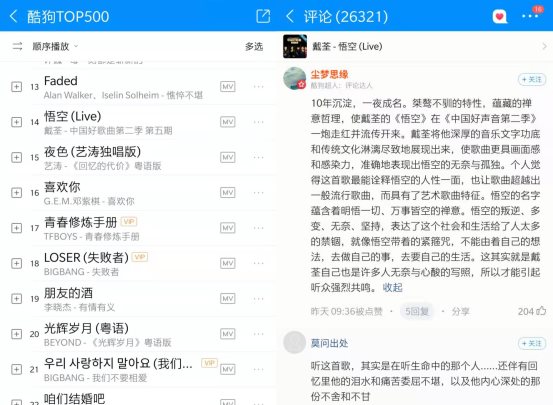Go back from 评论 page
Screen dimensions: 553x405
click(x=290, y=16)
